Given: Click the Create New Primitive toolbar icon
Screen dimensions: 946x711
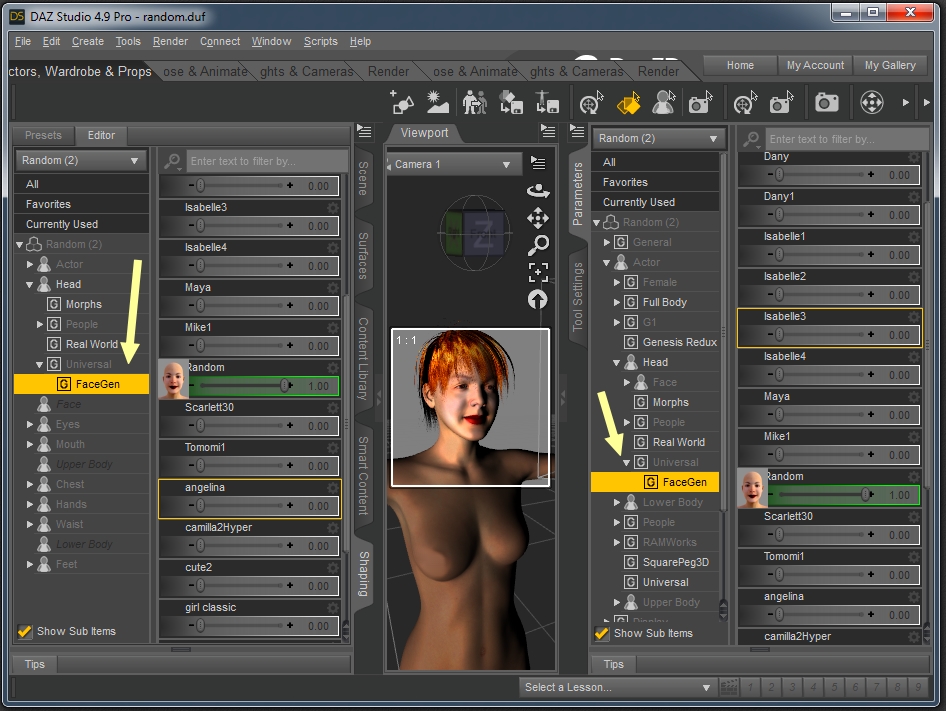Looking at the screenshot, I should pyautogui.click(x=402, y=103).
